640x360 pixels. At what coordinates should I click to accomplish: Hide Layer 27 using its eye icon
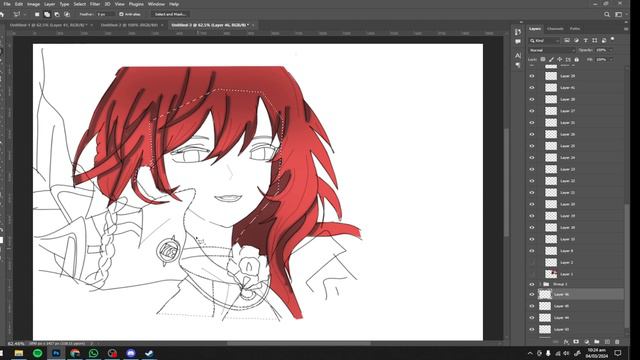532,111
